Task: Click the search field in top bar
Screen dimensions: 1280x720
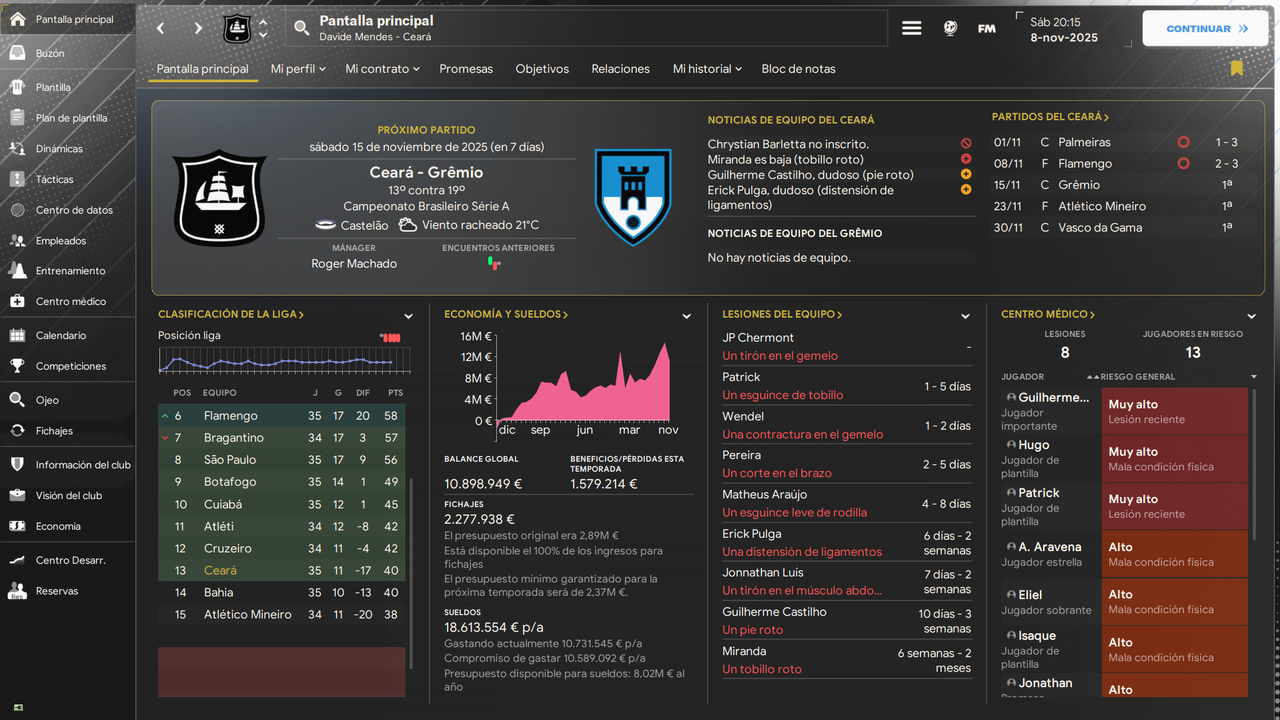Action: pyautogui.click(x=588, y=28)
